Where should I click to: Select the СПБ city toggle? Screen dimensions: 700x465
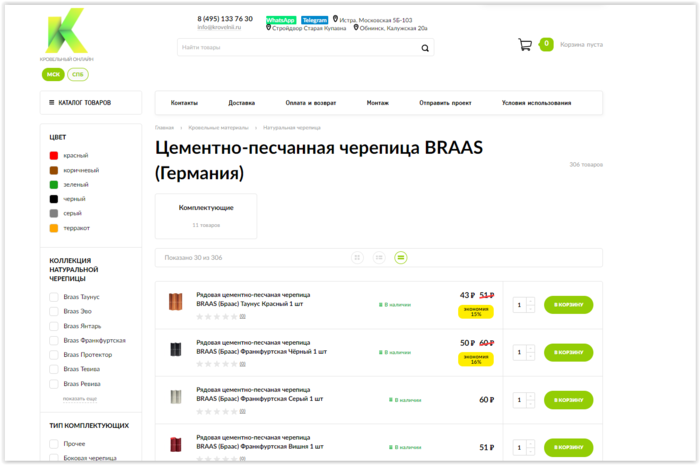coord(78,75)
